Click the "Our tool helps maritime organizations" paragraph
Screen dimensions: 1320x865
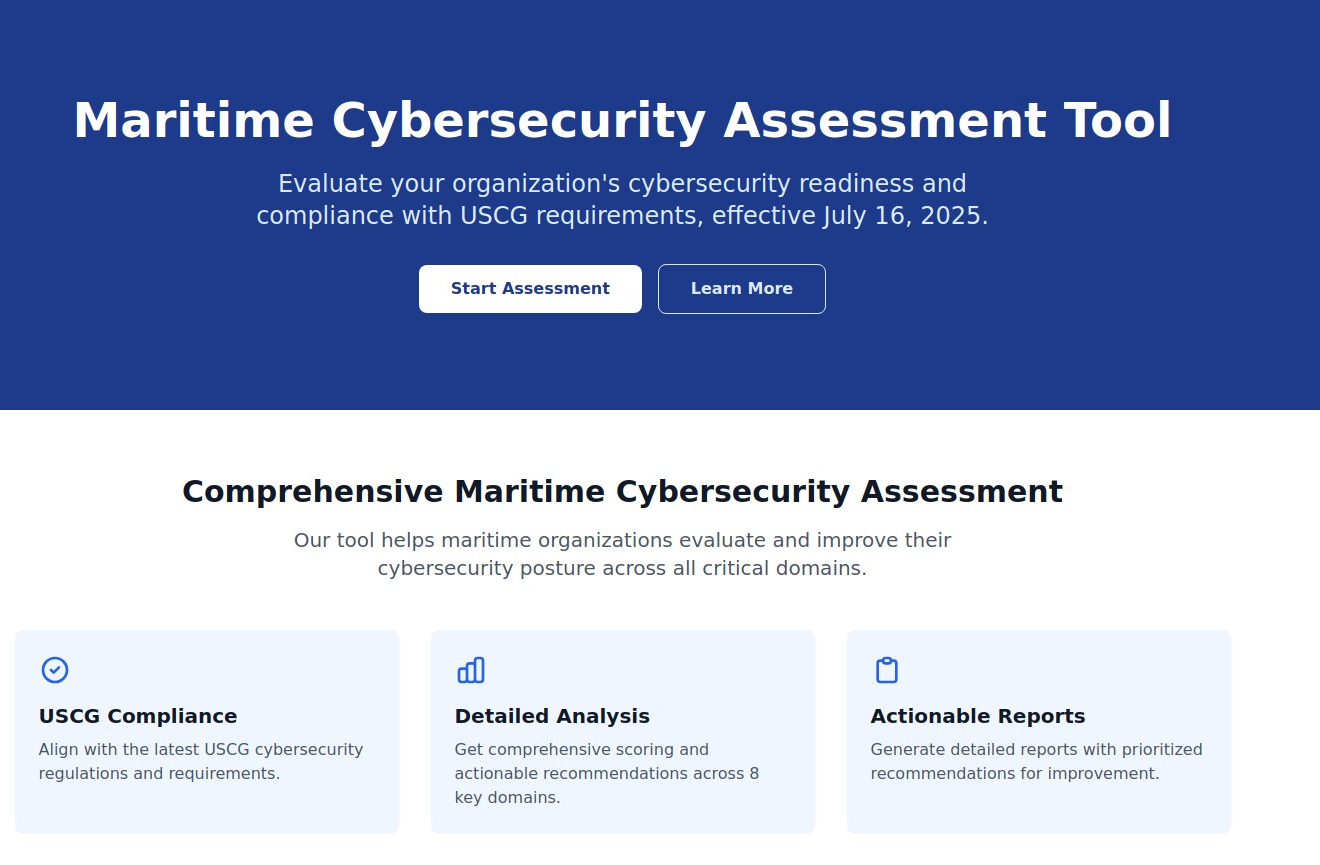(622, 554)
